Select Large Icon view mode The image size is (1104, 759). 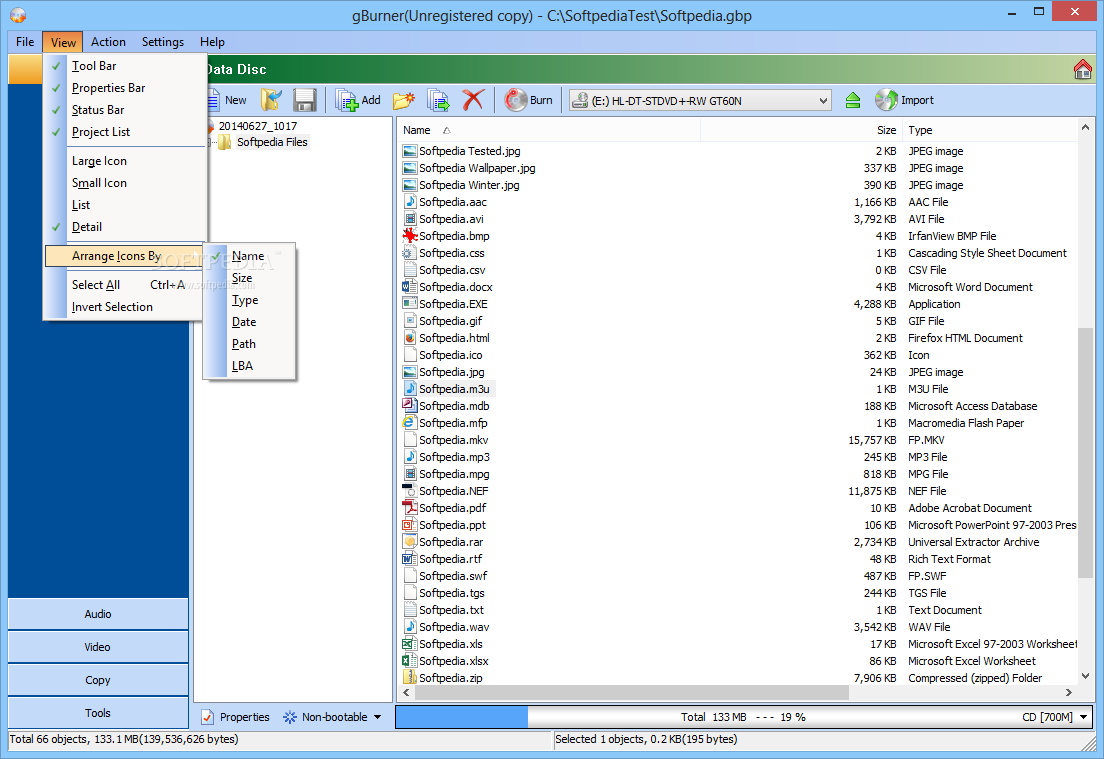click(x=125, y=161)
